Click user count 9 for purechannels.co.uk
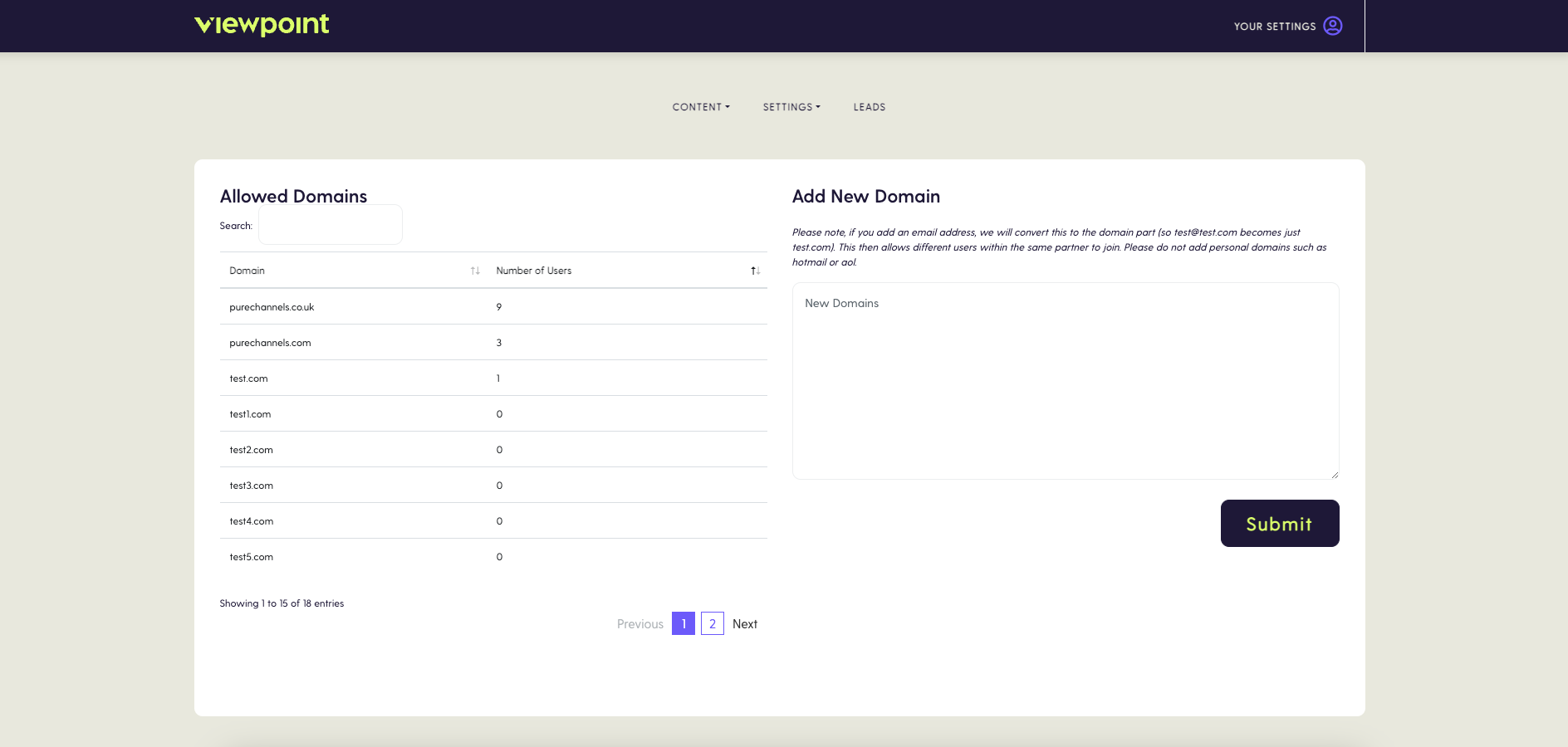Image resolution: width=1568 pixels, height=747 pixels. pos(499,307)
